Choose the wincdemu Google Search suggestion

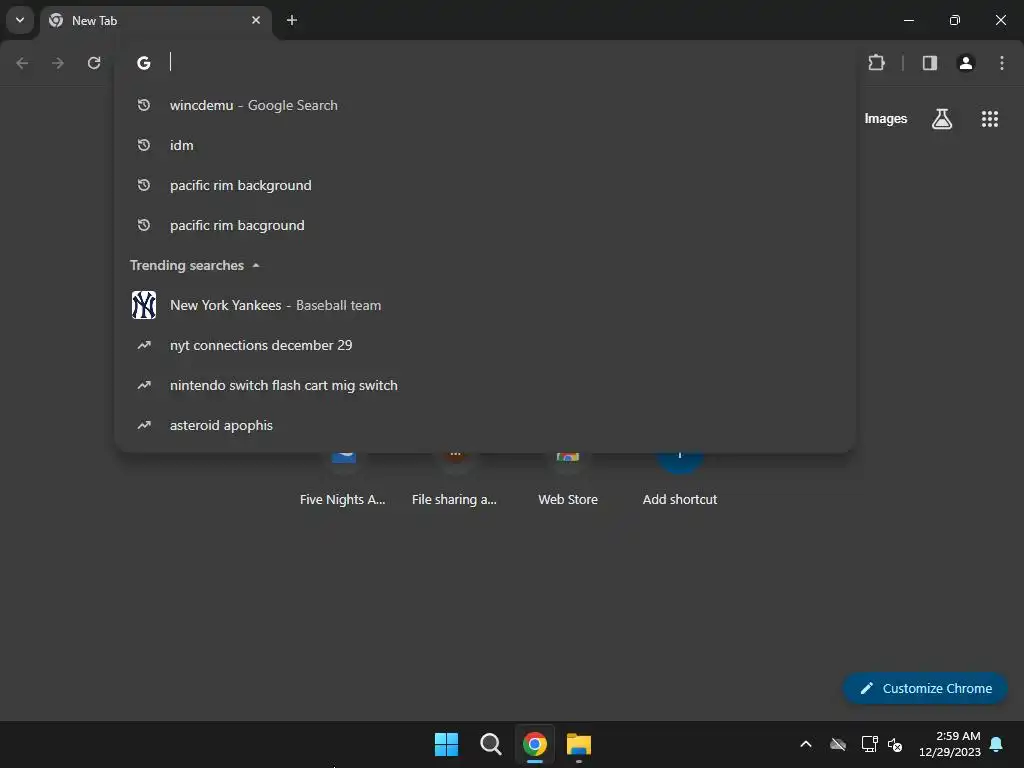pyautogui.click(x=485, y=105)
